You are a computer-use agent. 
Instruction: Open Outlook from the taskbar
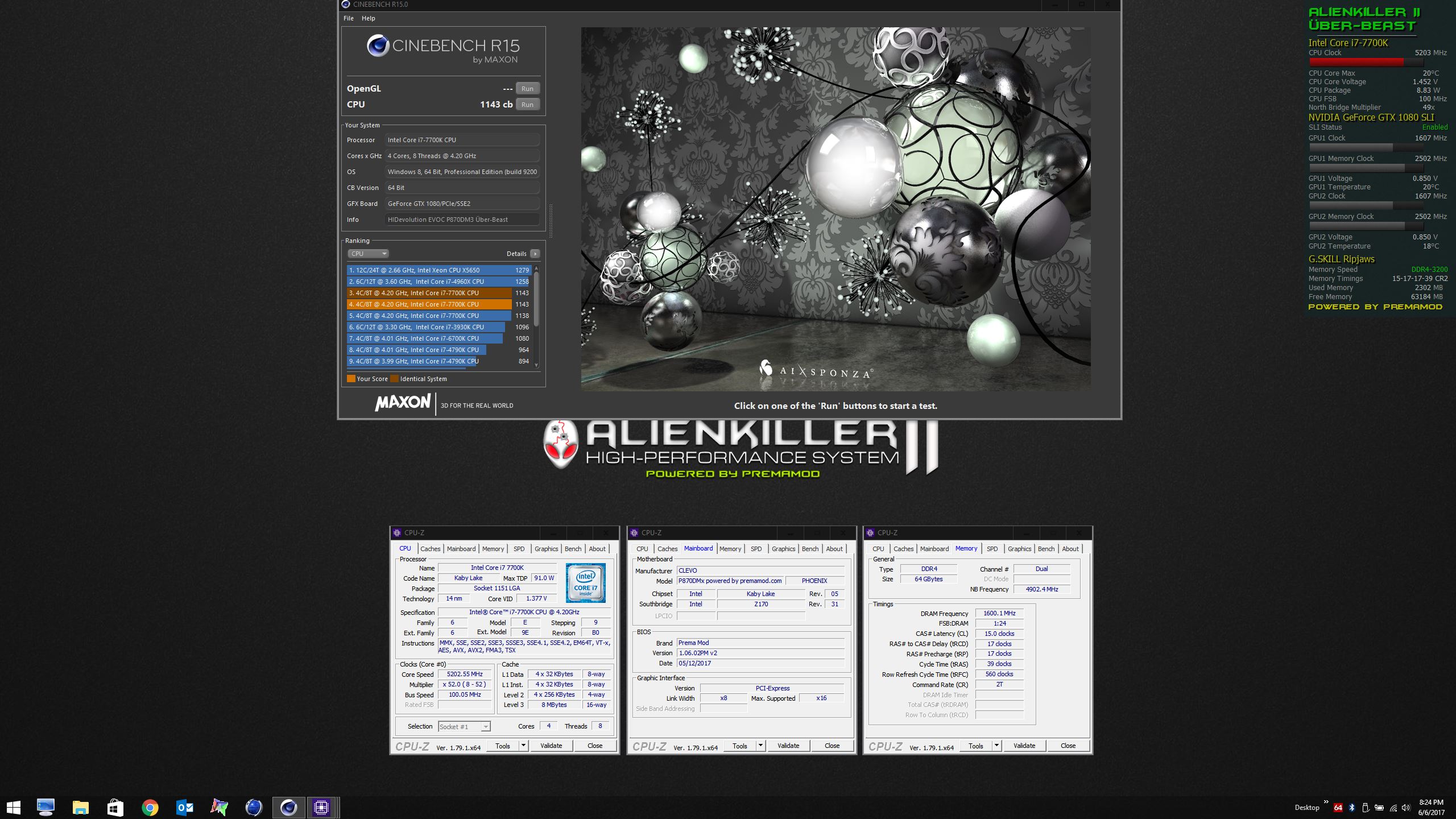(185, 807)
